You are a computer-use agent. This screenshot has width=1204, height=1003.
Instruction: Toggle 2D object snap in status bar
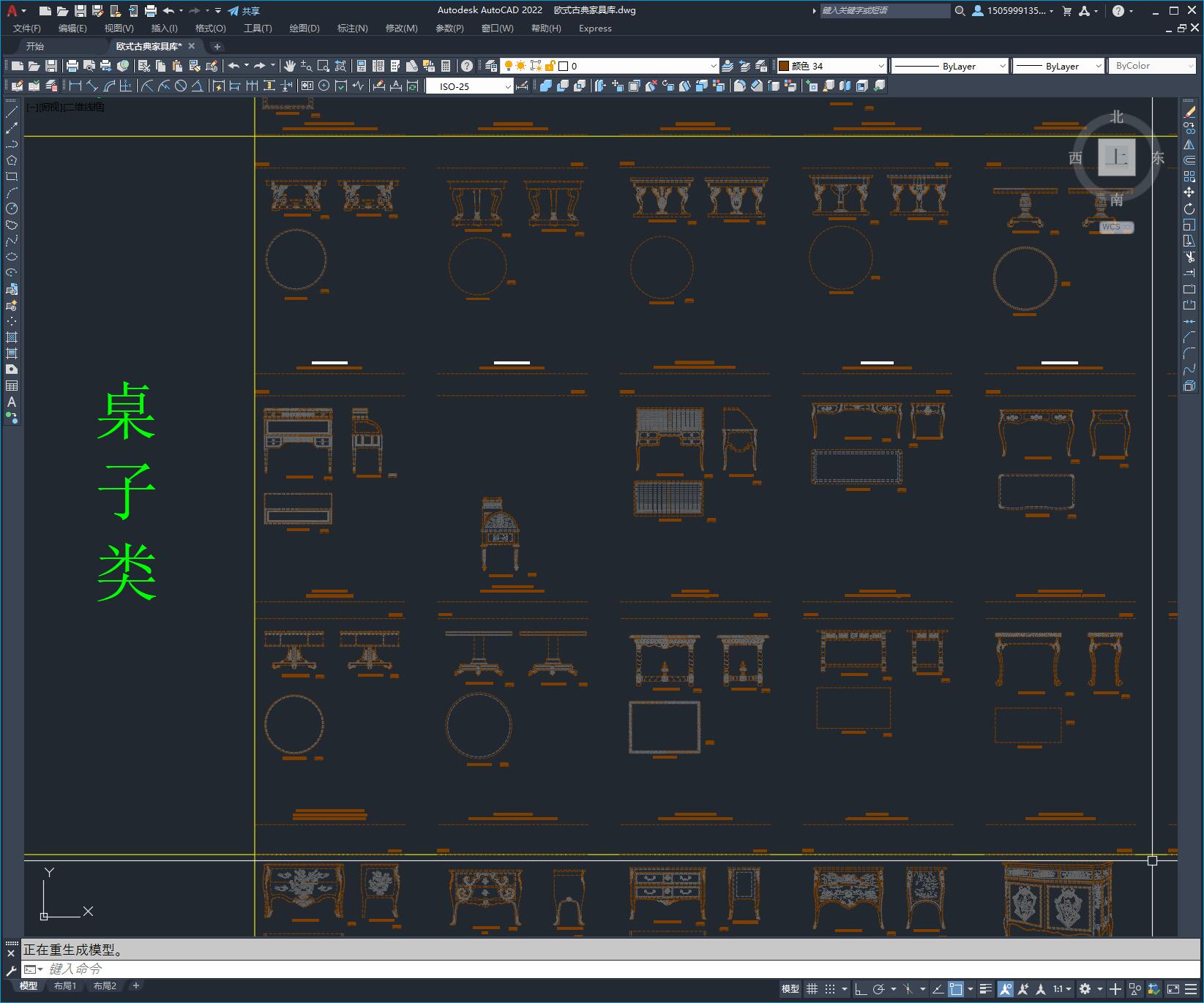tap(956, 989)
